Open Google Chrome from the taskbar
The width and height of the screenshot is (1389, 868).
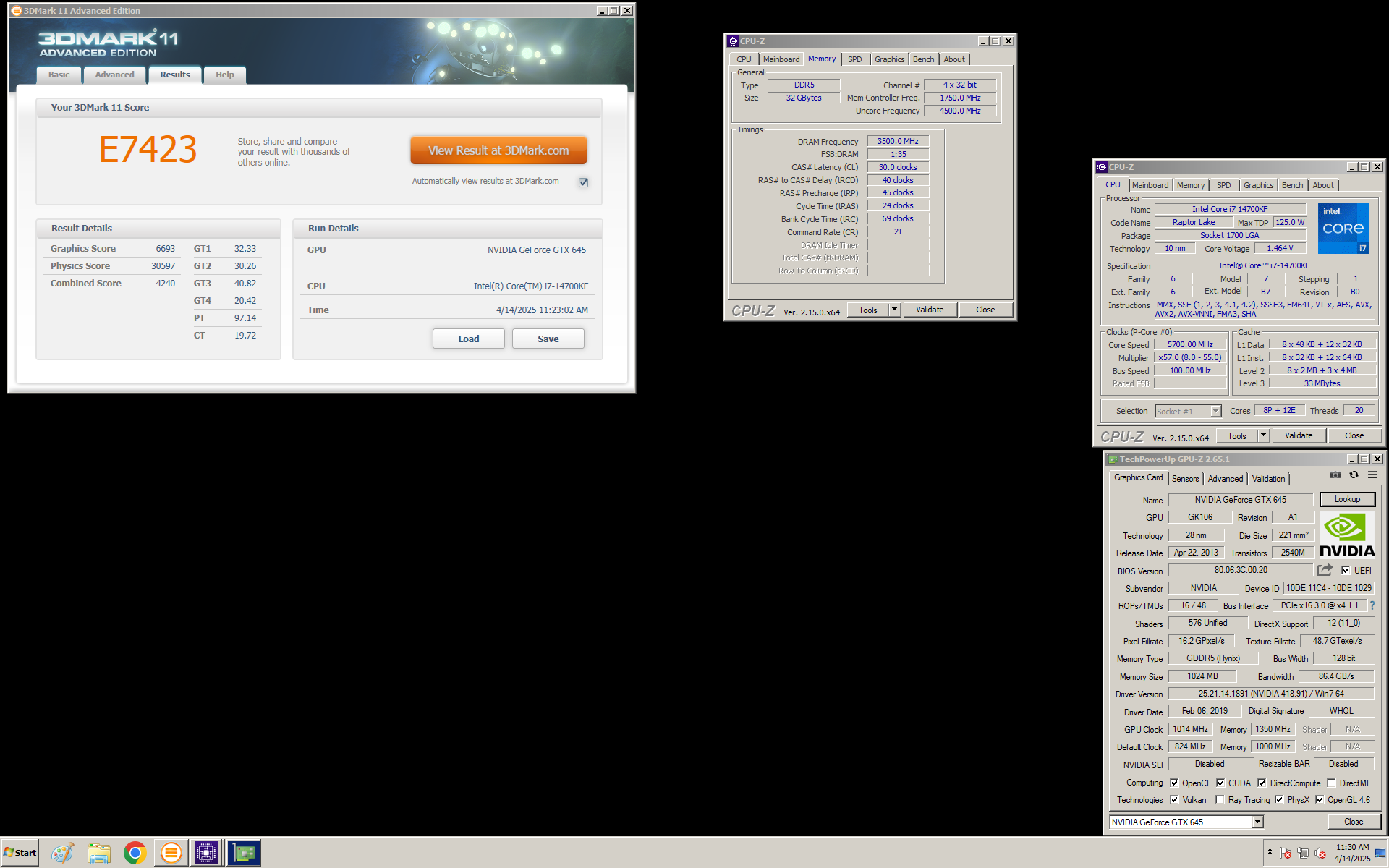[x=135, y=854]
